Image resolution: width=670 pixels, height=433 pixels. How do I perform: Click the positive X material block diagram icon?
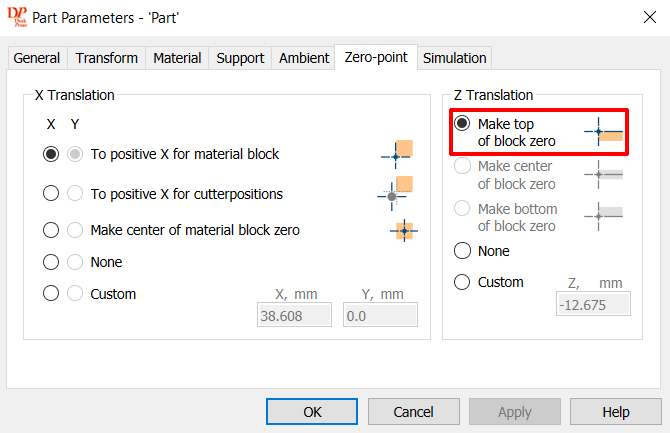click(397, 153)
